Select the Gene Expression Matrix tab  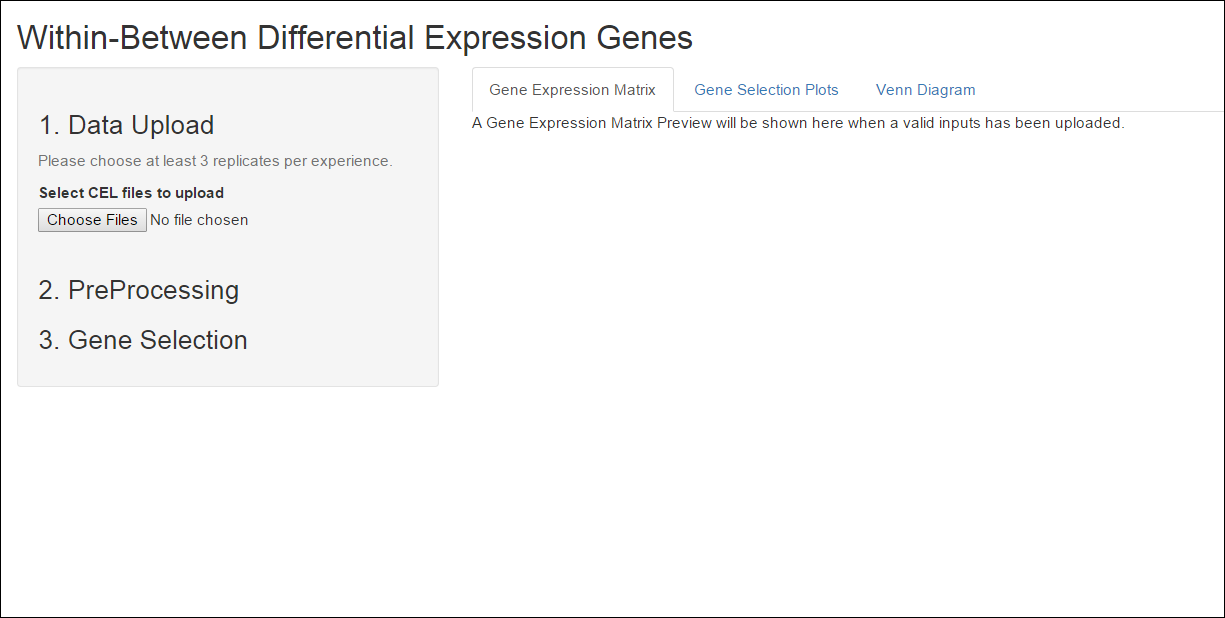572,90
